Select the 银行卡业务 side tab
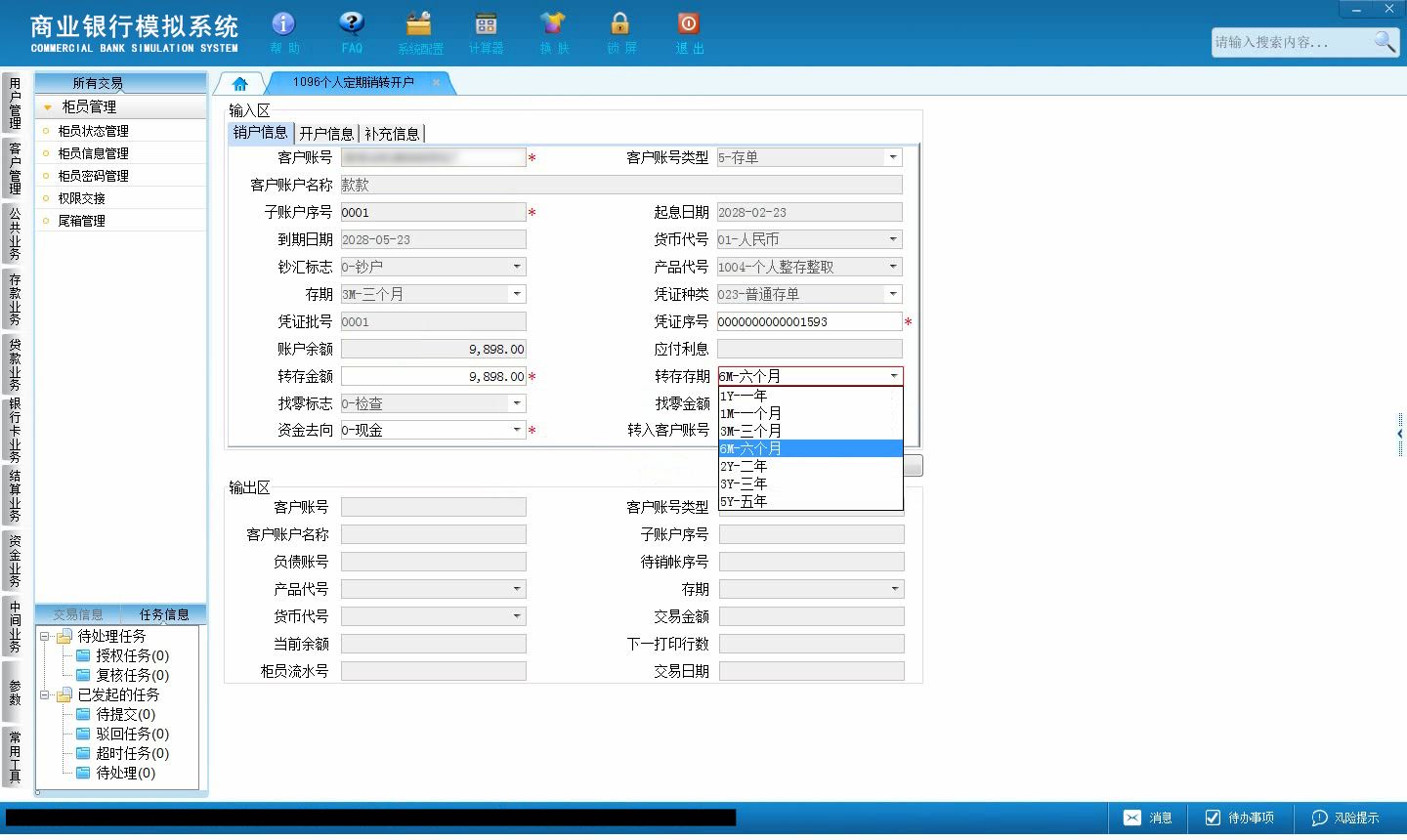The height and width of the screenshot is (840, 1407). tap(14, 430)
